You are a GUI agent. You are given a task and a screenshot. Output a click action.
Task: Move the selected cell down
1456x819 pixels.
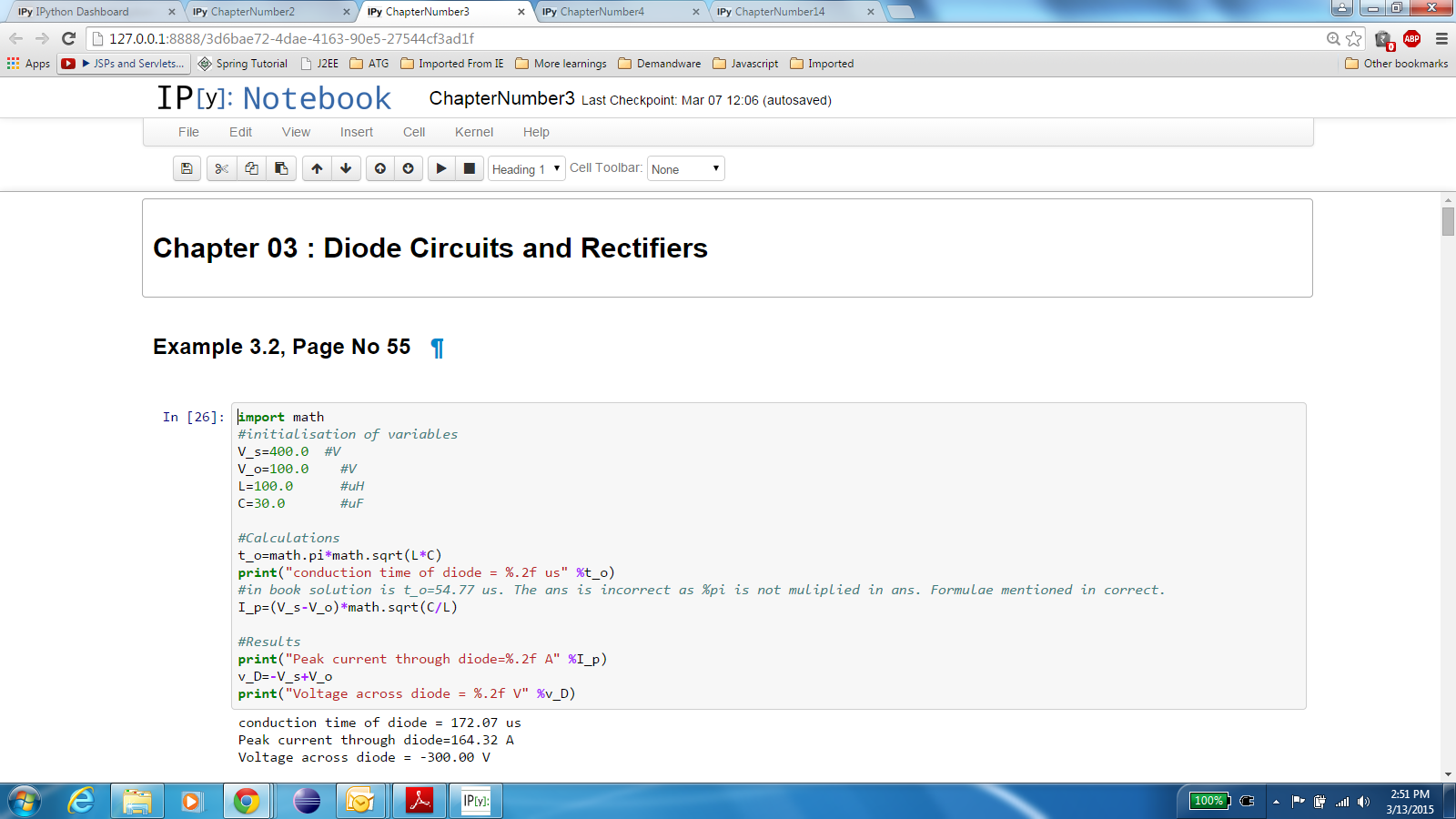(346, 168)
